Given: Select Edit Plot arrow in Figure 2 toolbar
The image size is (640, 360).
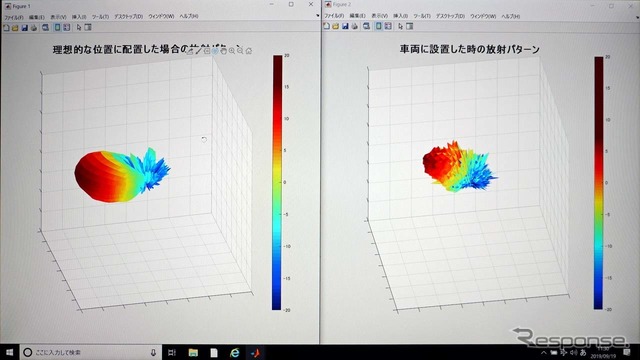Looking at the screenshot, I should 400,26.
